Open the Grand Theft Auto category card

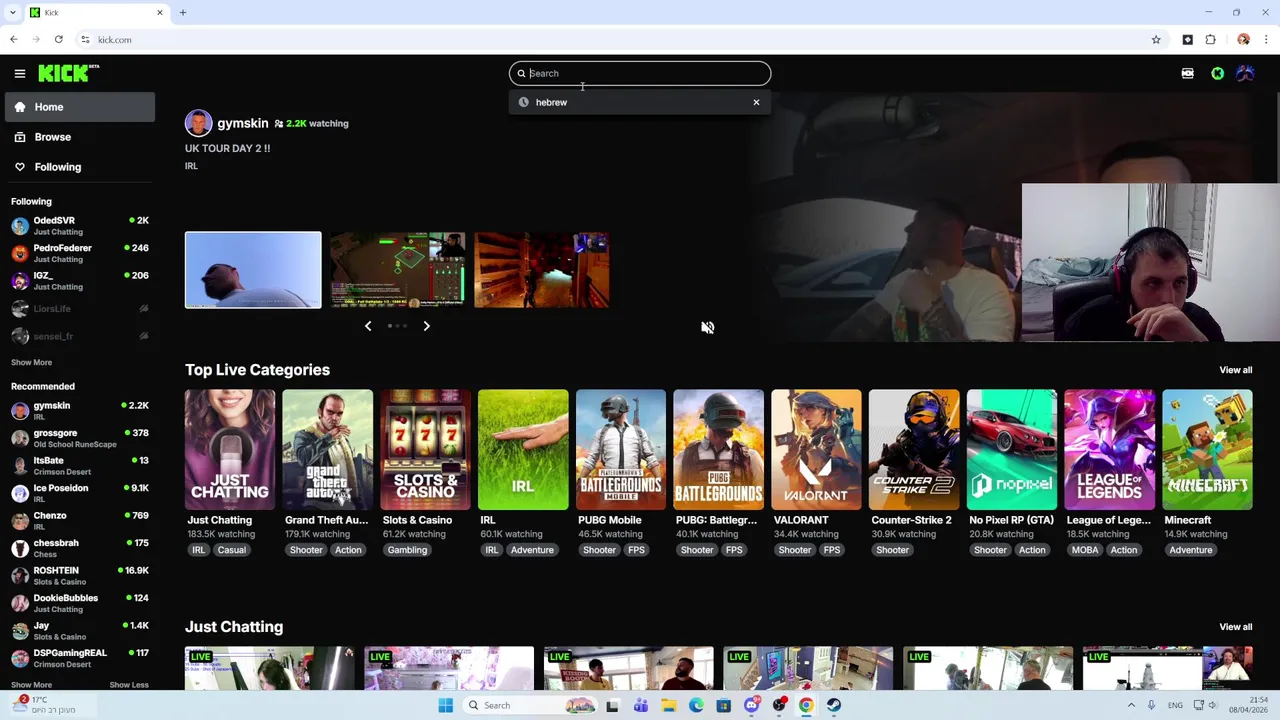coord(327,450)
